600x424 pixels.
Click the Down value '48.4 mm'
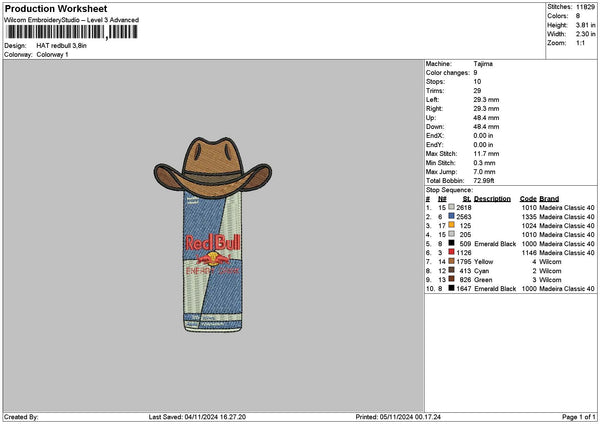tap(486, 127)
